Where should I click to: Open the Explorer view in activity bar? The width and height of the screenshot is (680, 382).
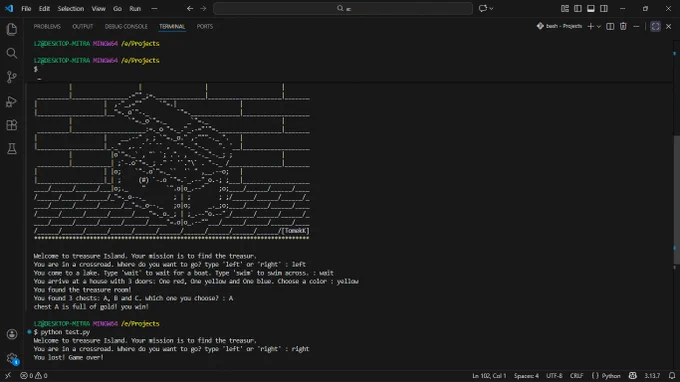[x=12, y=29]
